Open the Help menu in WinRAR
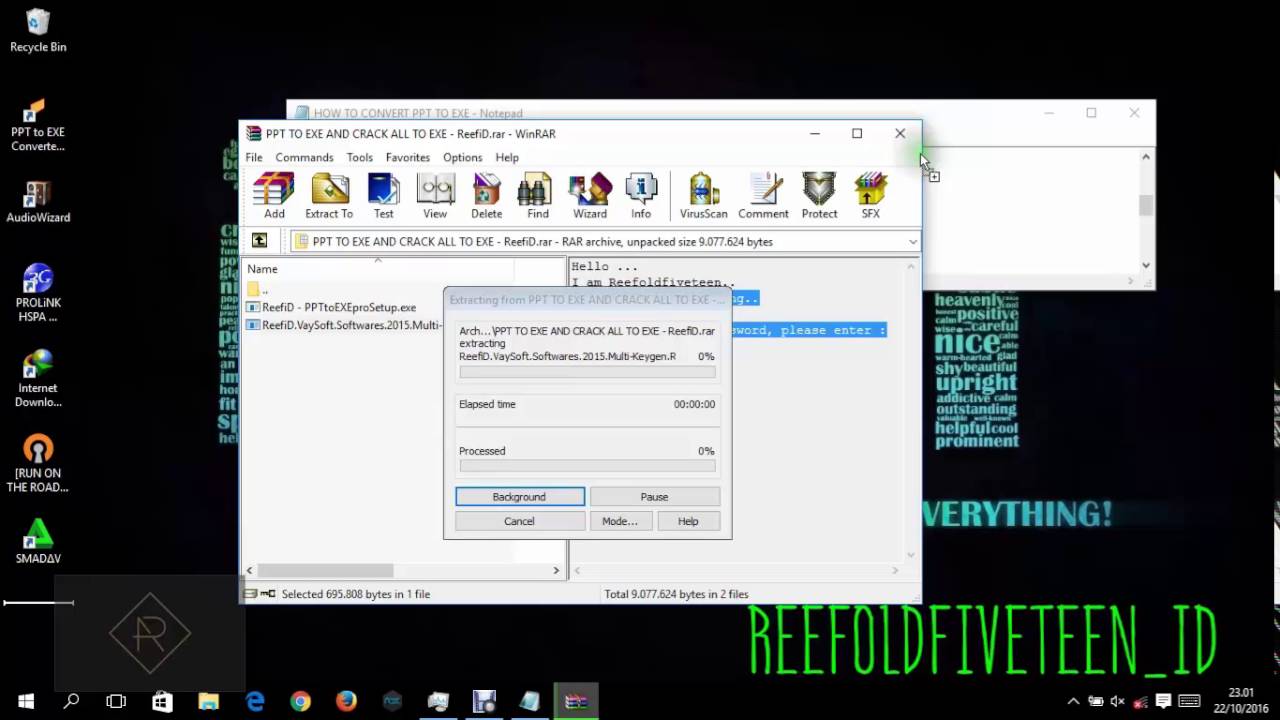Viewport: 1280px width, 720px height. [x=507, y=157]
